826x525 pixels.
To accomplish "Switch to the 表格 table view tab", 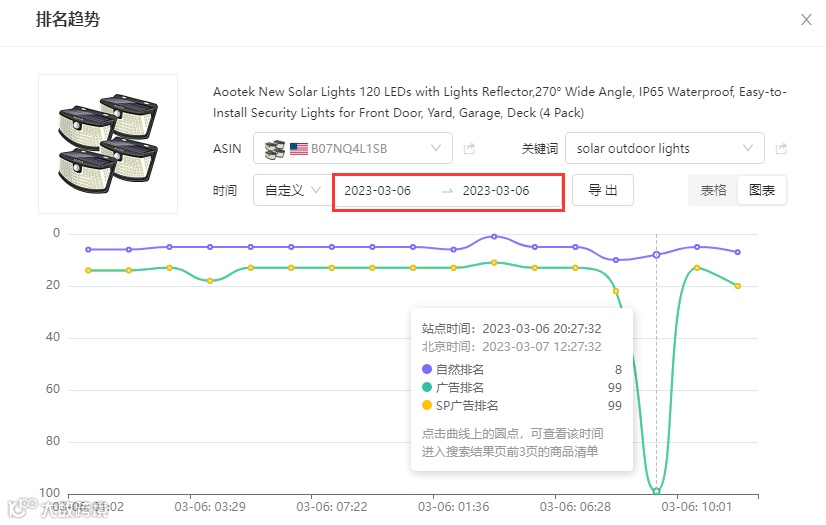I will click(713, 190).
